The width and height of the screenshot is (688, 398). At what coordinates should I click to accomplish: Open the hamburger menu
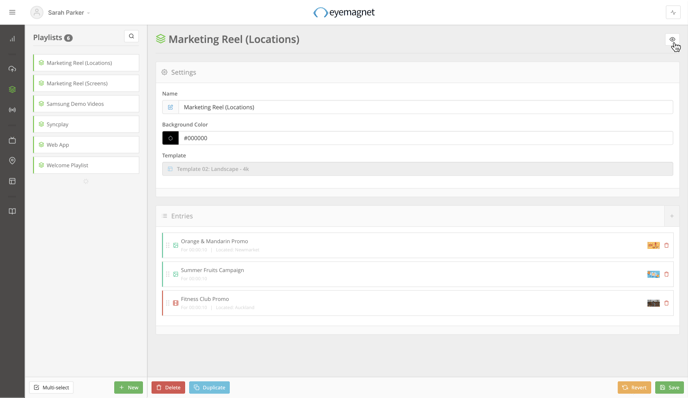tap(12, 12)
